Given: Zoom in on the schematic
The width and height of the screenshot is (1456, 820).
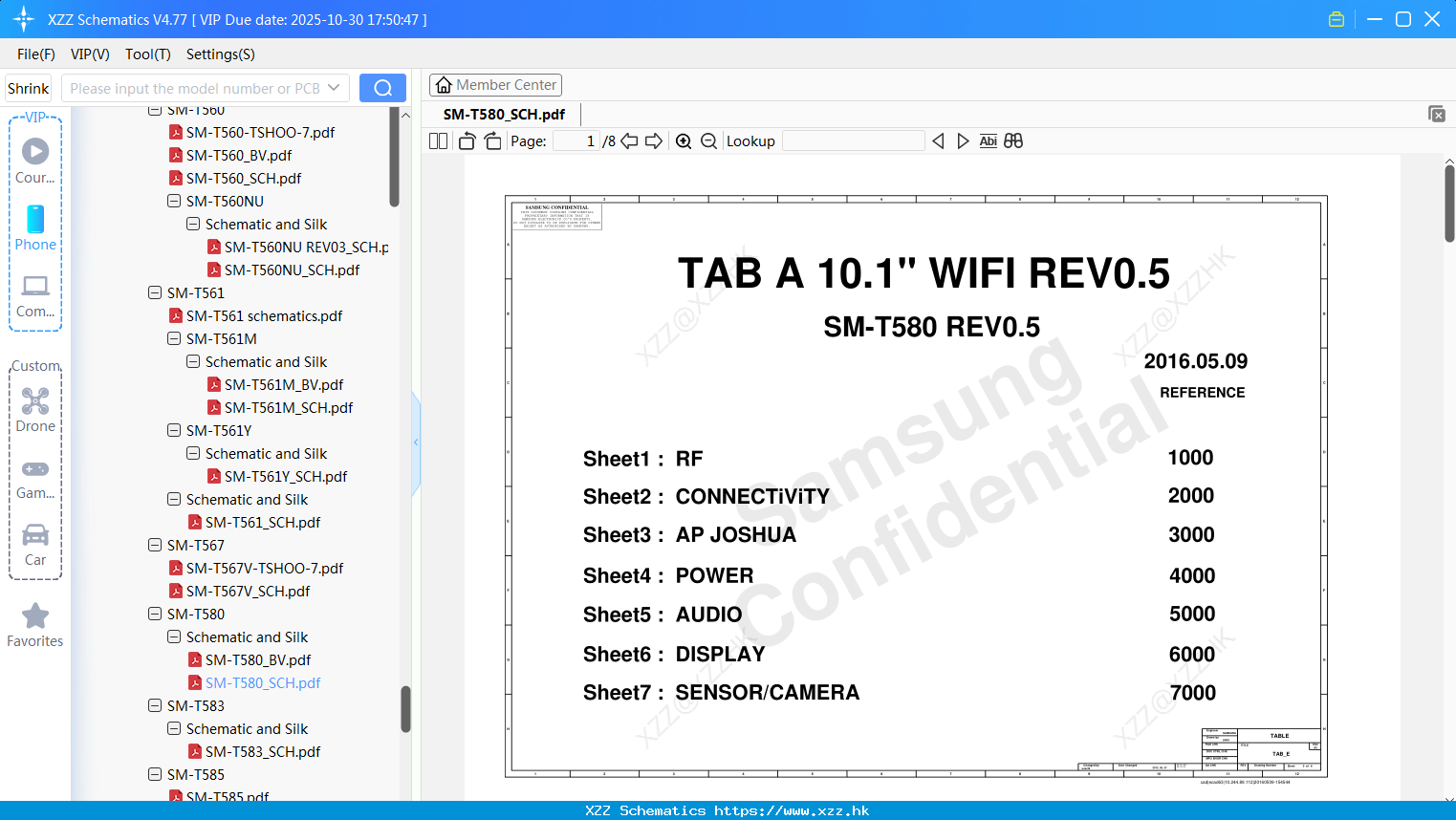Looking at the screenshot, I should click(684, 140).
